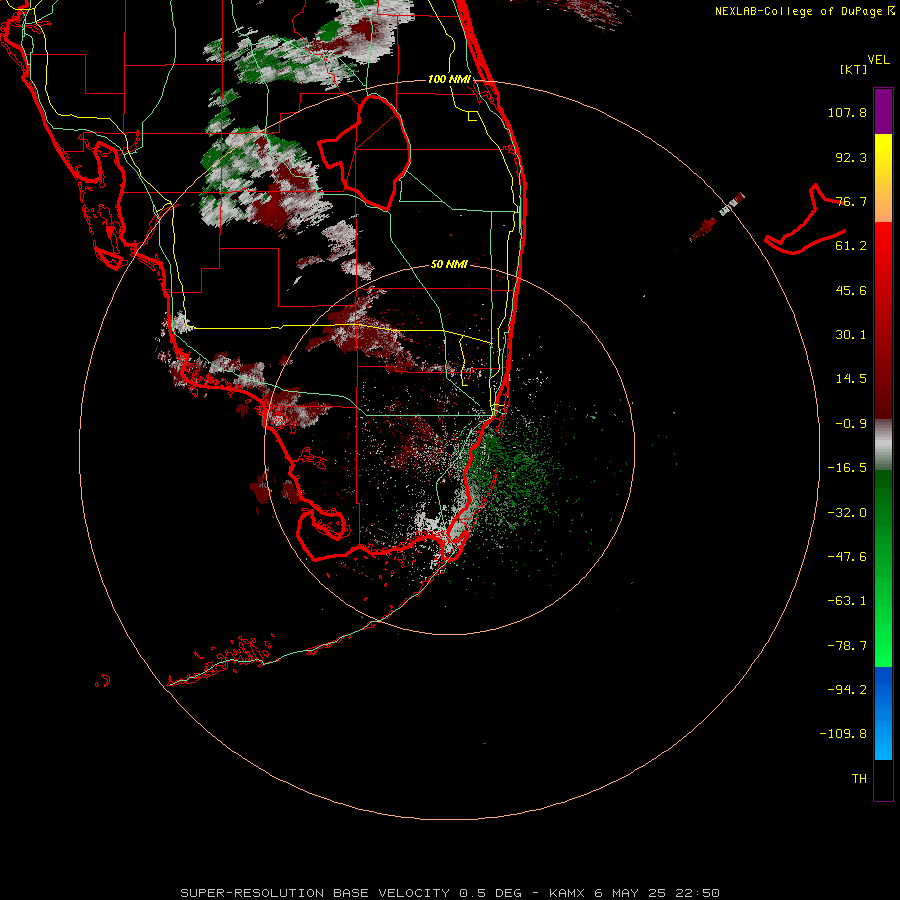Click the 14.5 velocity scale value

click(851, 379)
